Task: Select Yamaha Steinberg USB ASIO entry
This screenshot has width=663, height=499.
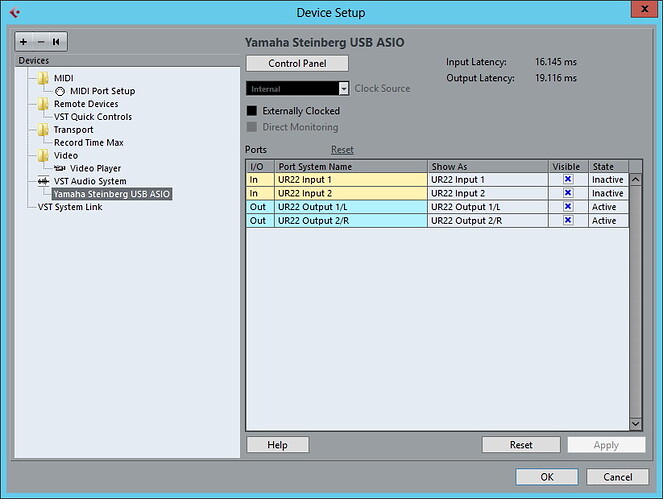Action: (112, 194)
